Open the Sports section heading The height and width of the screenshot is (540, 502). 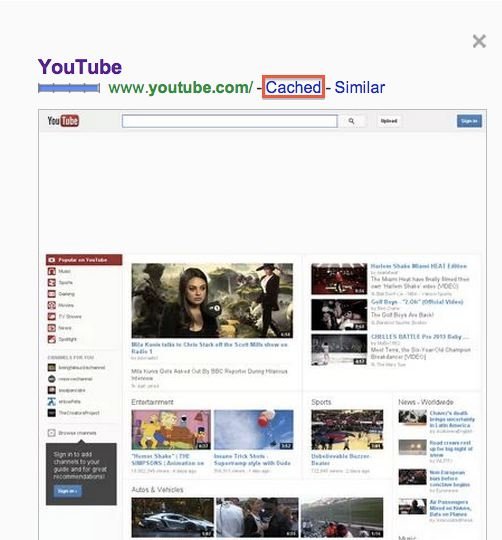321,402
